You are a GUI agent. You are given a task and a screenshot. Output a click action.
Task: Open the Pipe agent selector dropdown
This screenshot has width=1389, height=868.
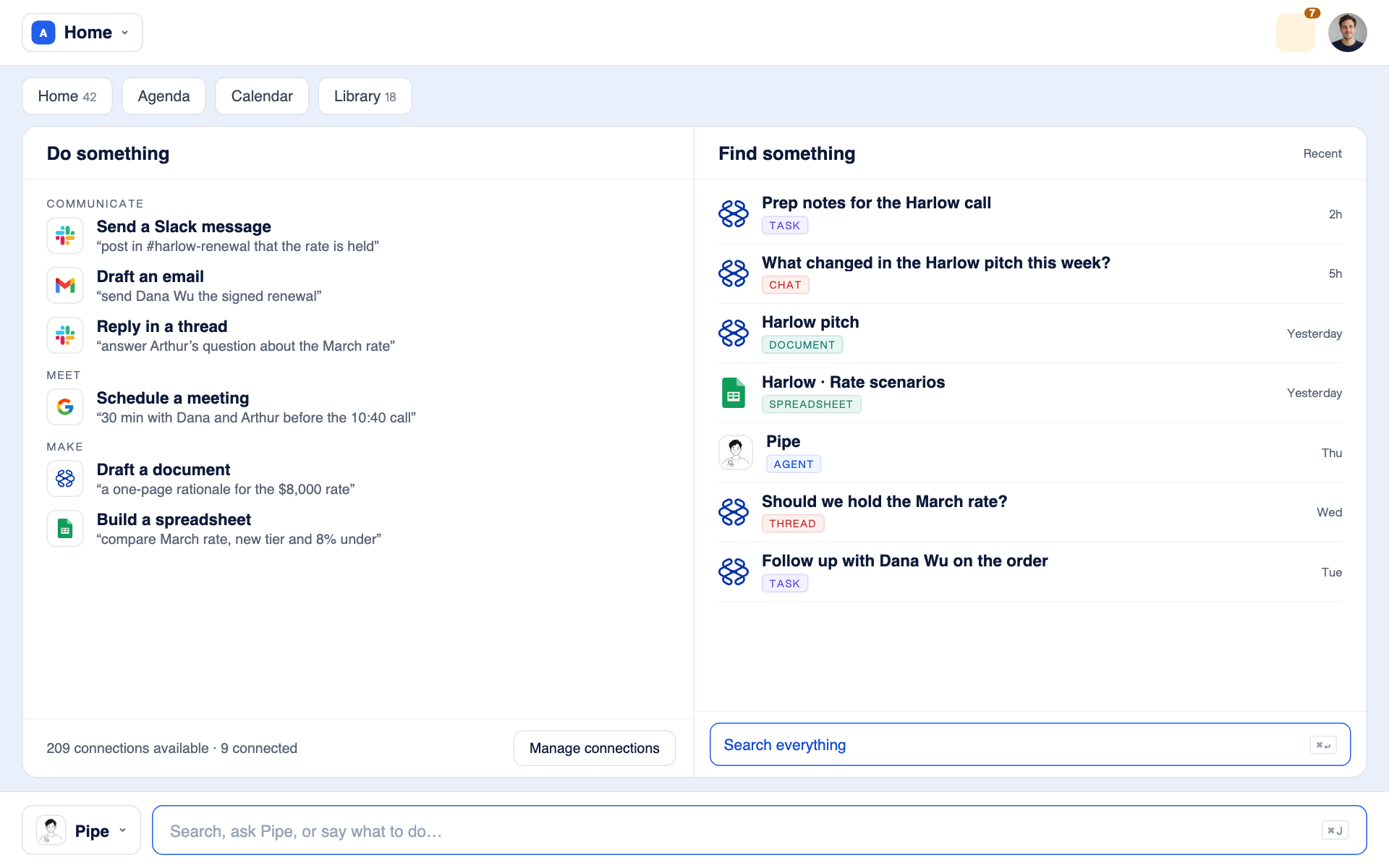[82, 830]
